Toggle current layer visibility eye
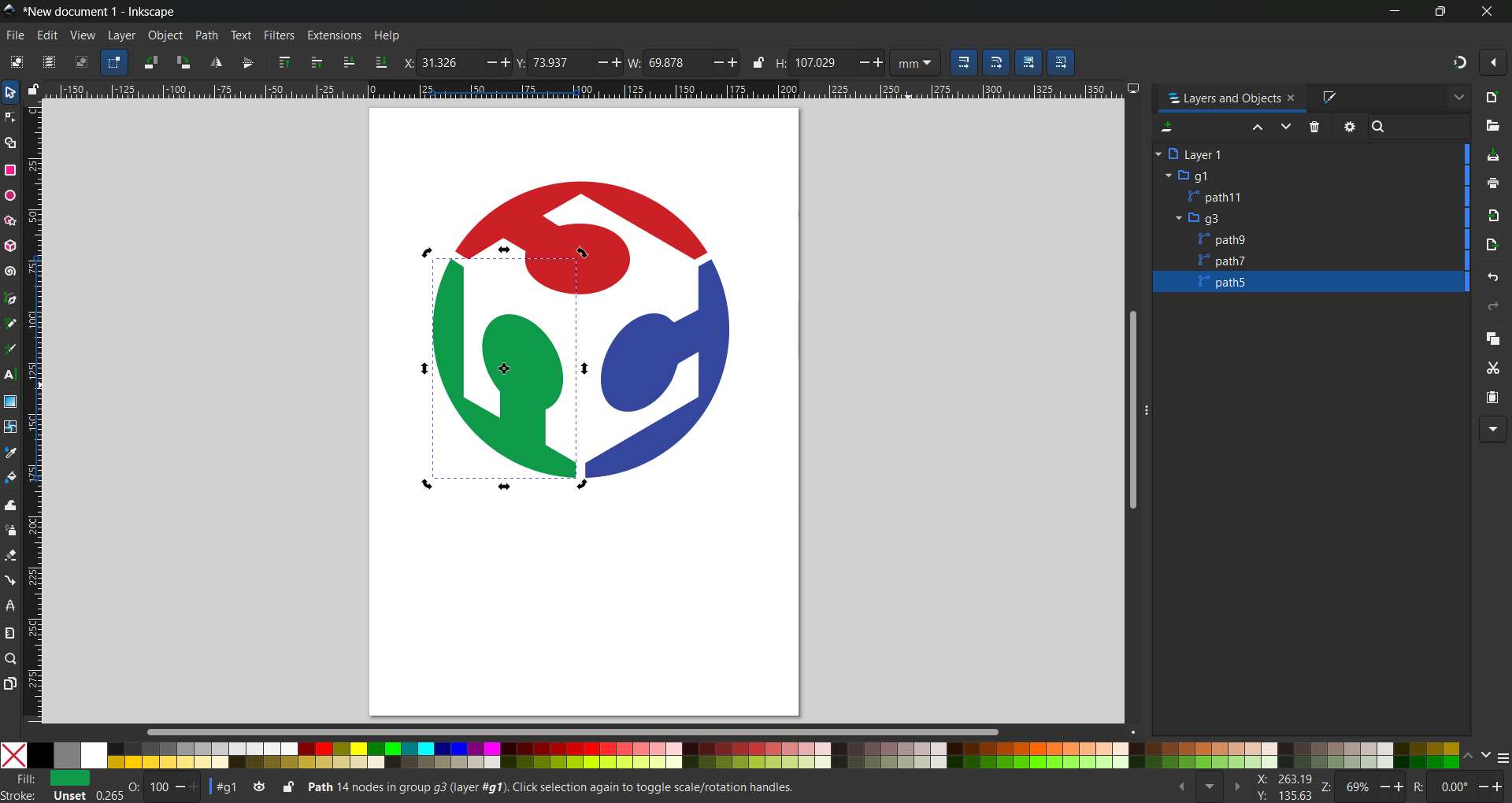The width and height of the screenshot is (1512, 803). click(260, 787)
